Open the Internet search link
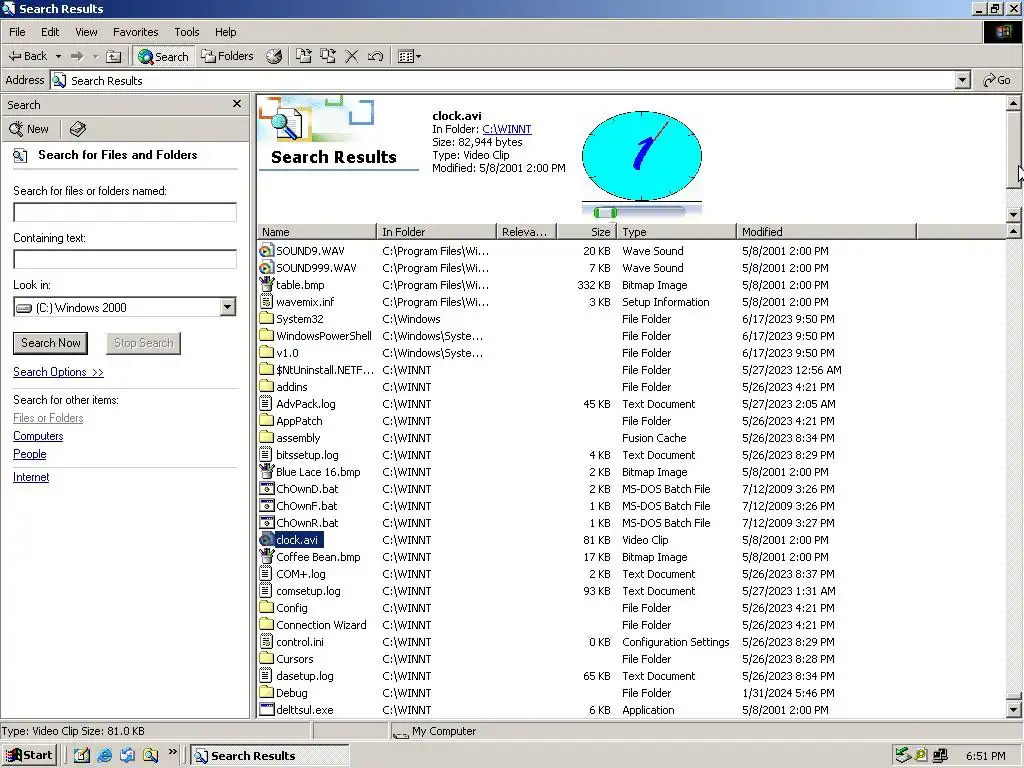 pos(31,477)
